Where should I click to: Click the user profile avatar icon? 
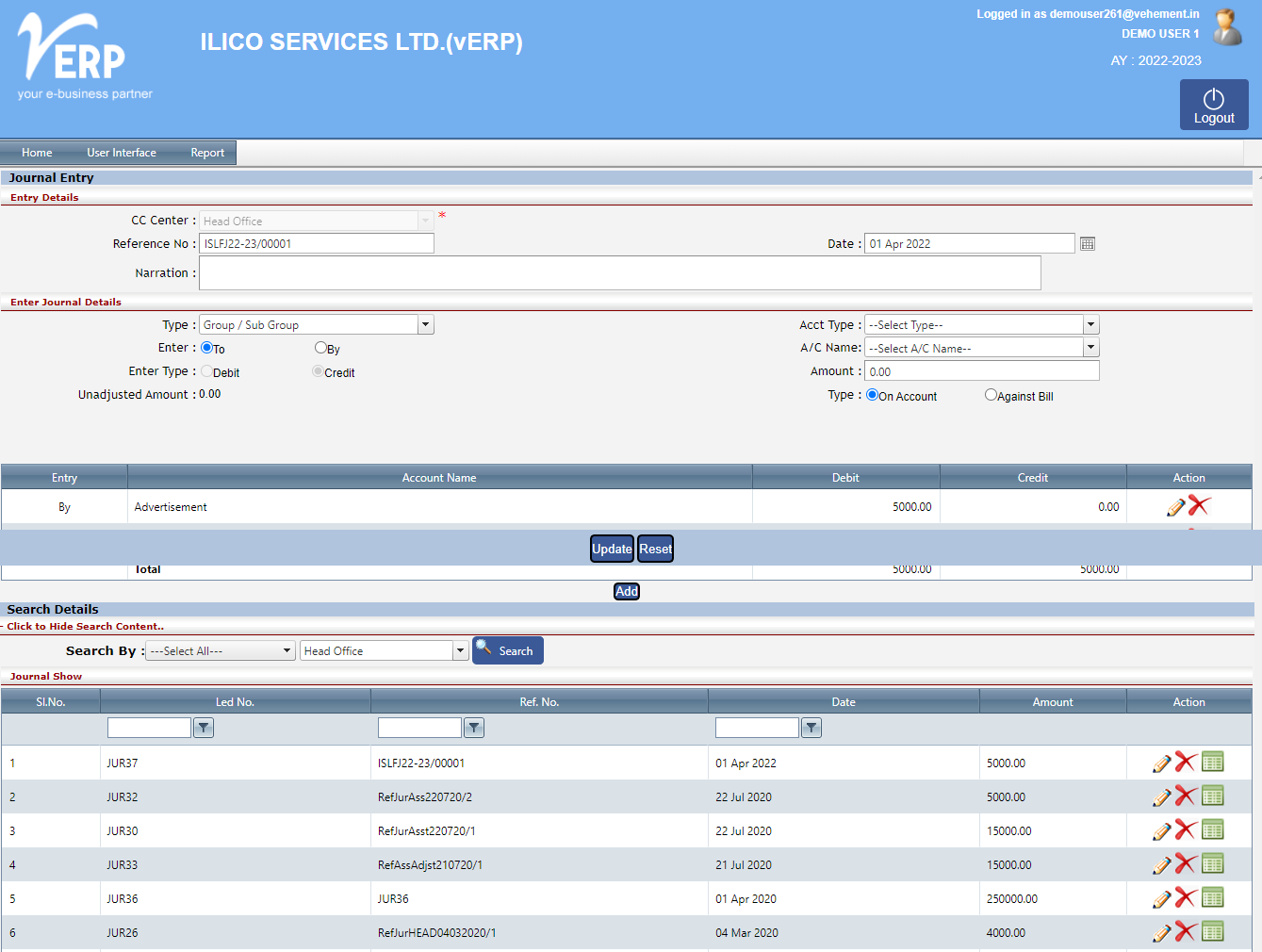pyautogui.click(x=1227, y=27)
